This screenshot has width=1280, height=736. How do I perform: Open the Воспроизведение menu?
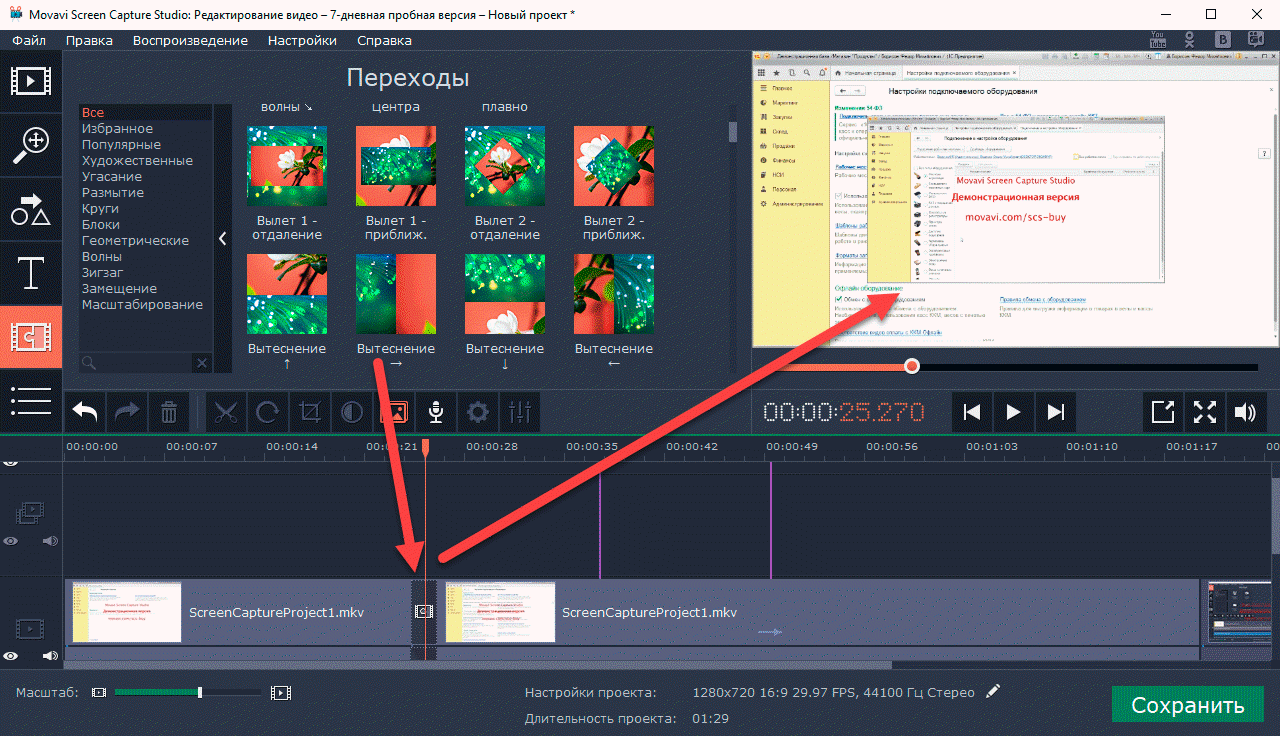190,40
